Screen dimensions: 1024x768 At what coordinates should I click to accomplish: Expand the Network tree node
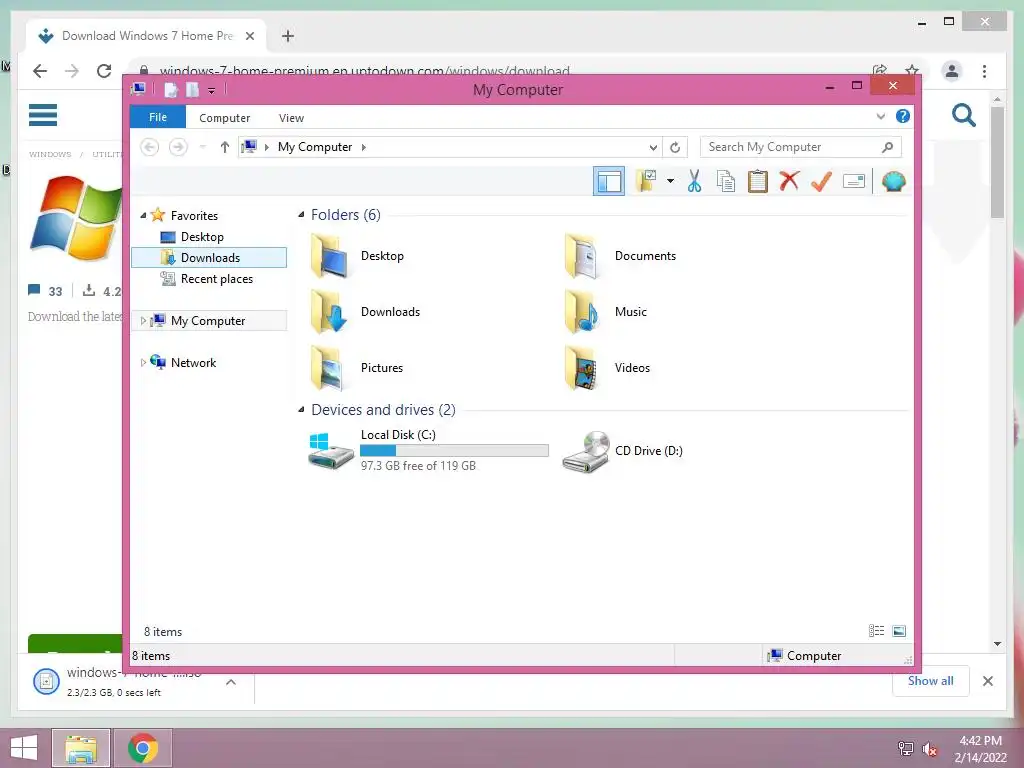pyautogui.click(x=143, y=362)
